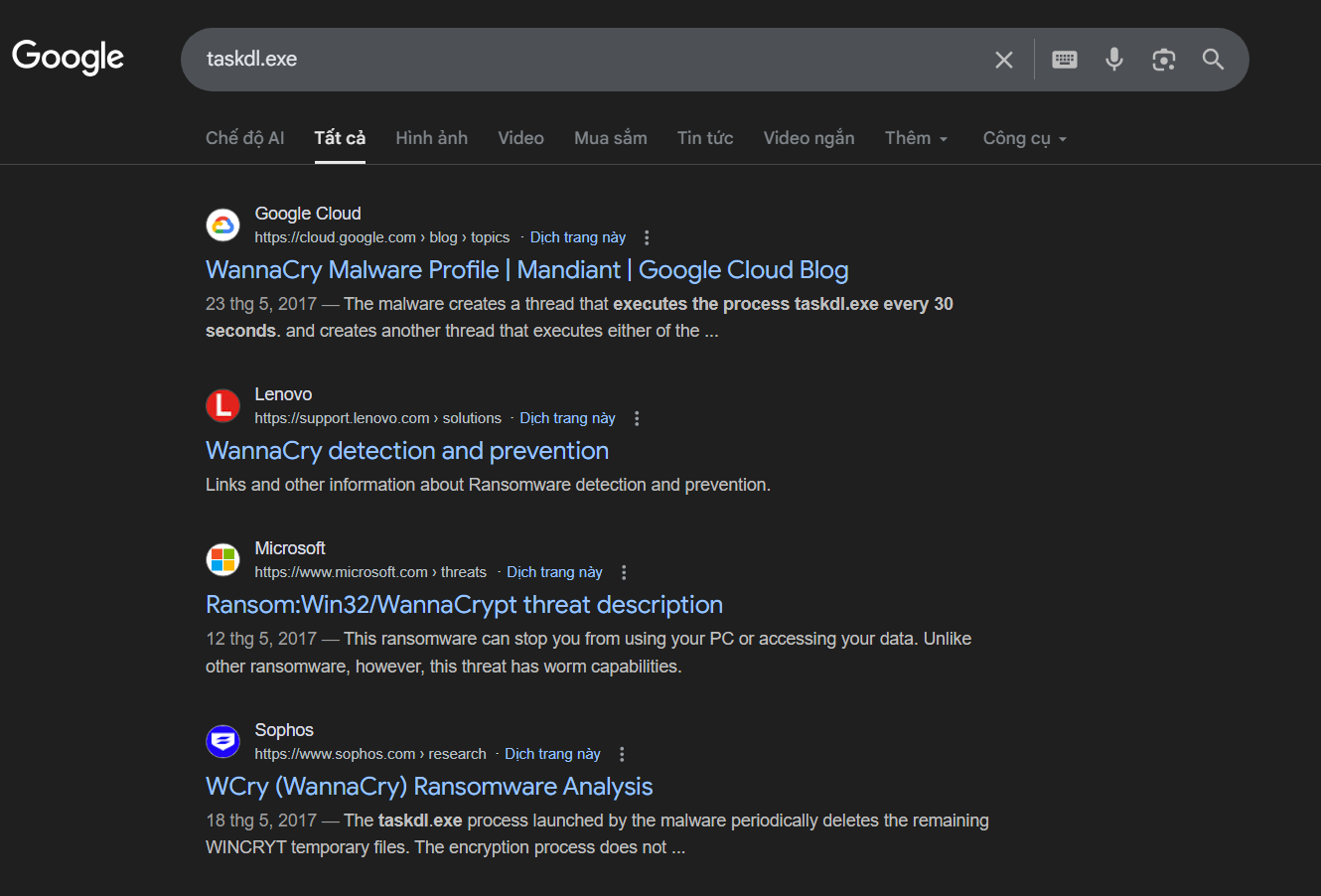Open more options for Lenovo result
This screenshot has width=1321, height=896.
(x=637, y=418)
